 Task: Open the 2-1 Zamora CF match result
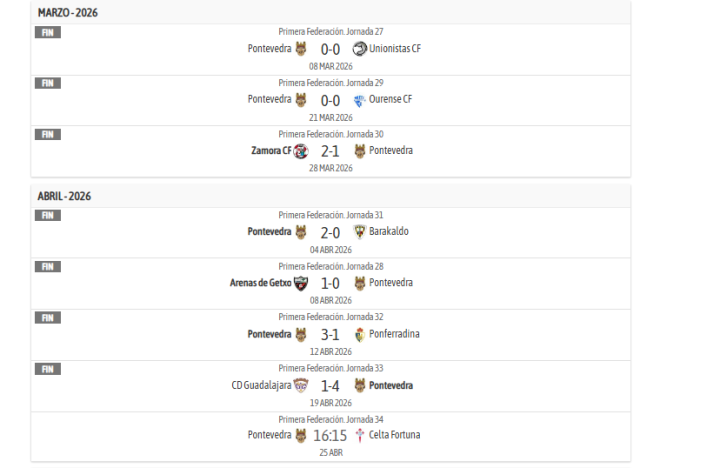point(330,151)
